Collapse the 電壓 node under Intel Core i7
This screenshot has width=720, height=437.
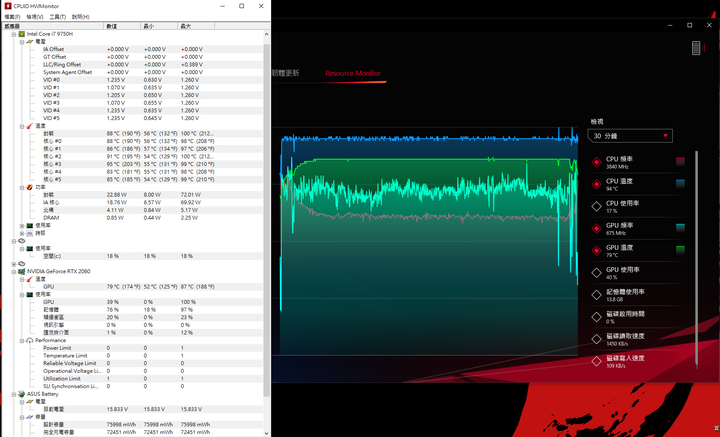[x=22, y=42]
